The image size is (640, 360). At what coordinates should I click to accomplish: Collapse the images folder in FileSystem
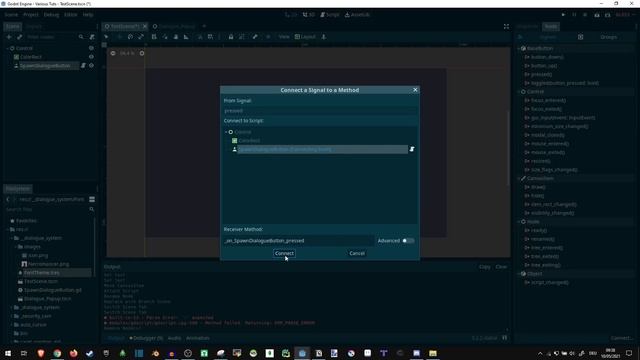click(16, 247)
